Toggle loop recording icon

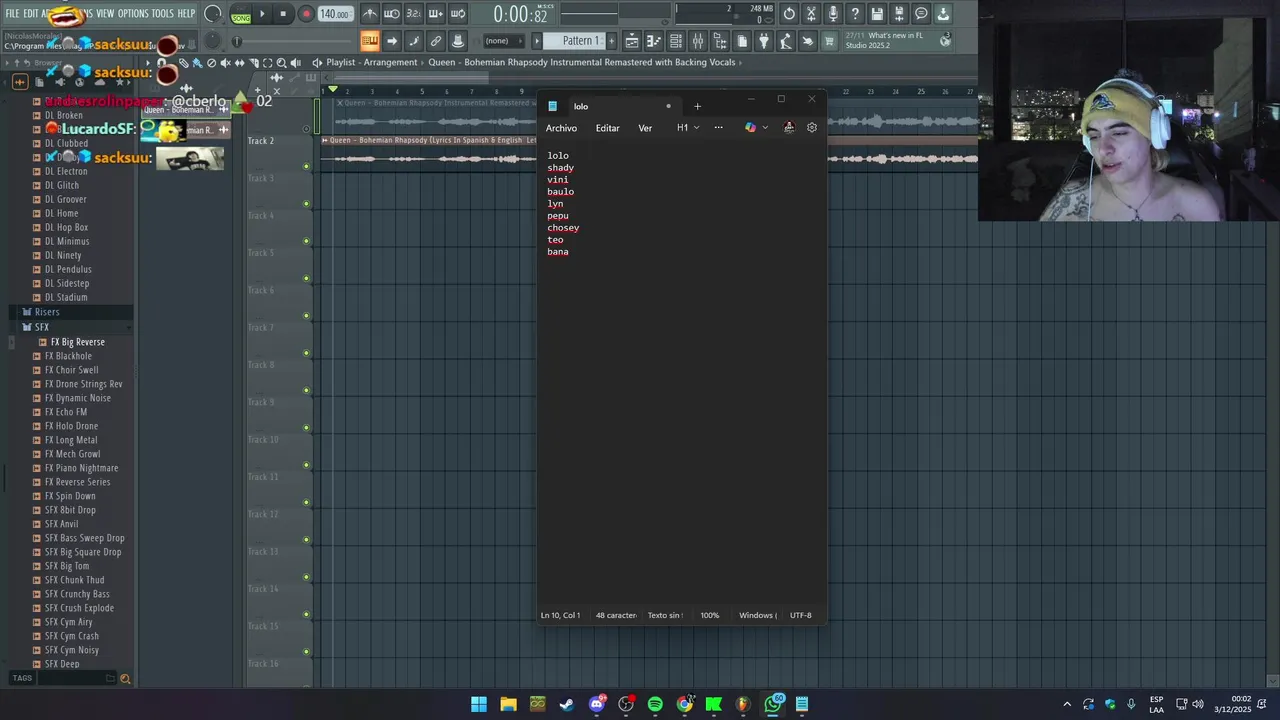point(458,14)
